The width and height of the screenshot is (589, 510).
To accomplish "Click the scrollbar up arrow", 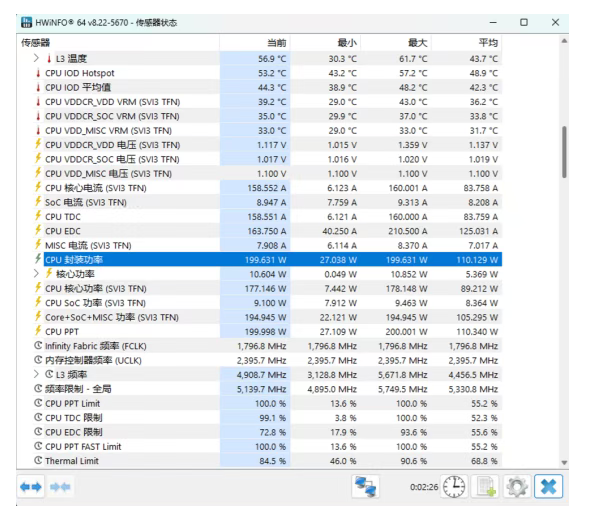I will pos(564,41).
